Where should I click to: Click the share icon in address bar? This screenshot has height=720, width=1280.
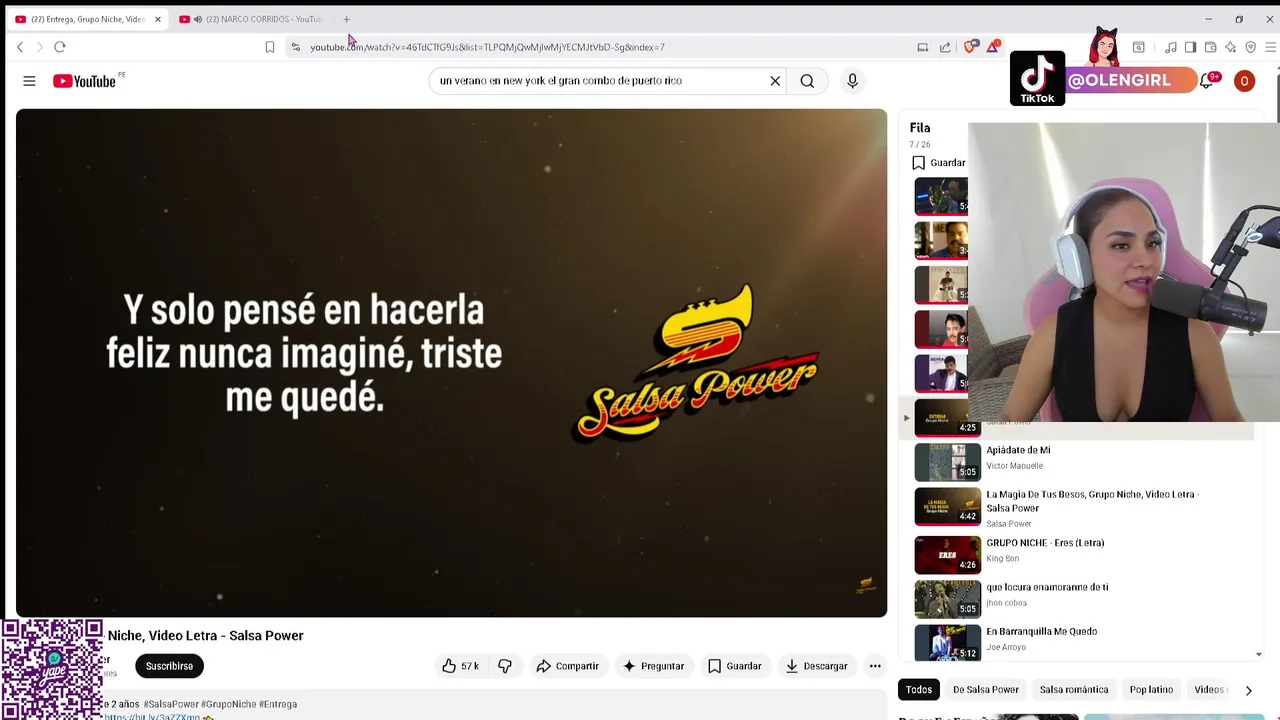click(x=945, y=47)
